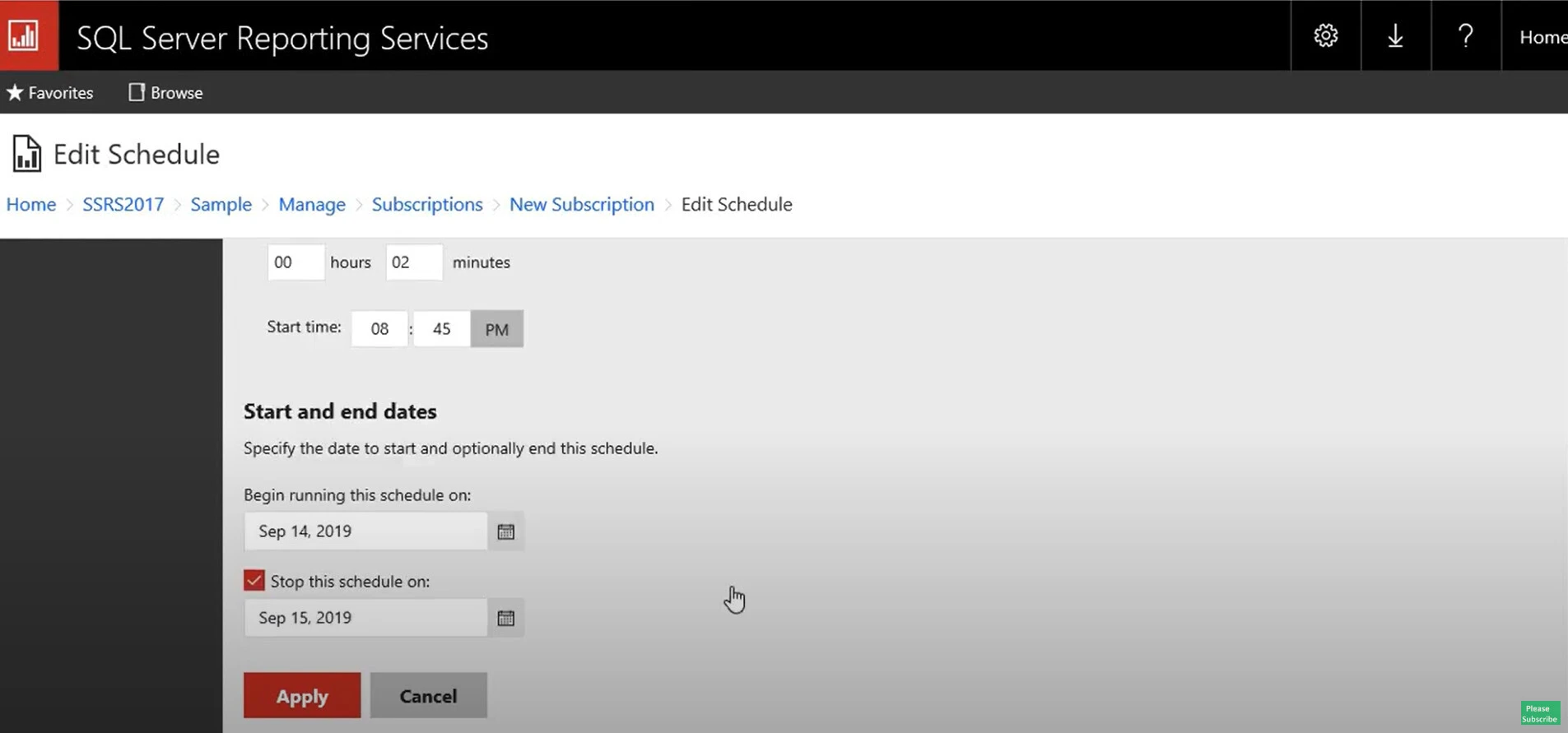
Task: Click the download arrow icon
Action: click(x=1395, y=35)
